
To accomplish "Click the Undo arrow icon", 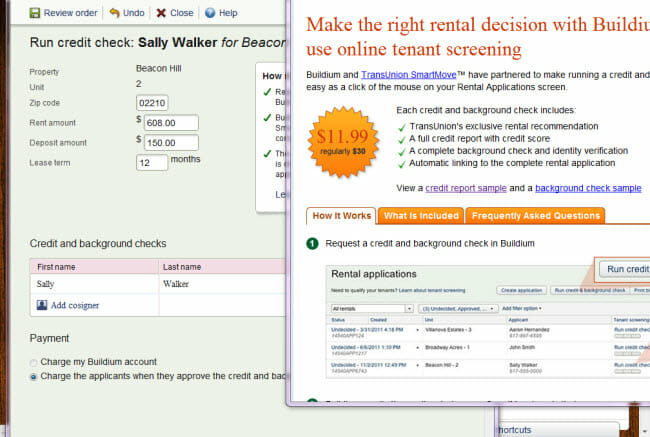I will (115, 13).
